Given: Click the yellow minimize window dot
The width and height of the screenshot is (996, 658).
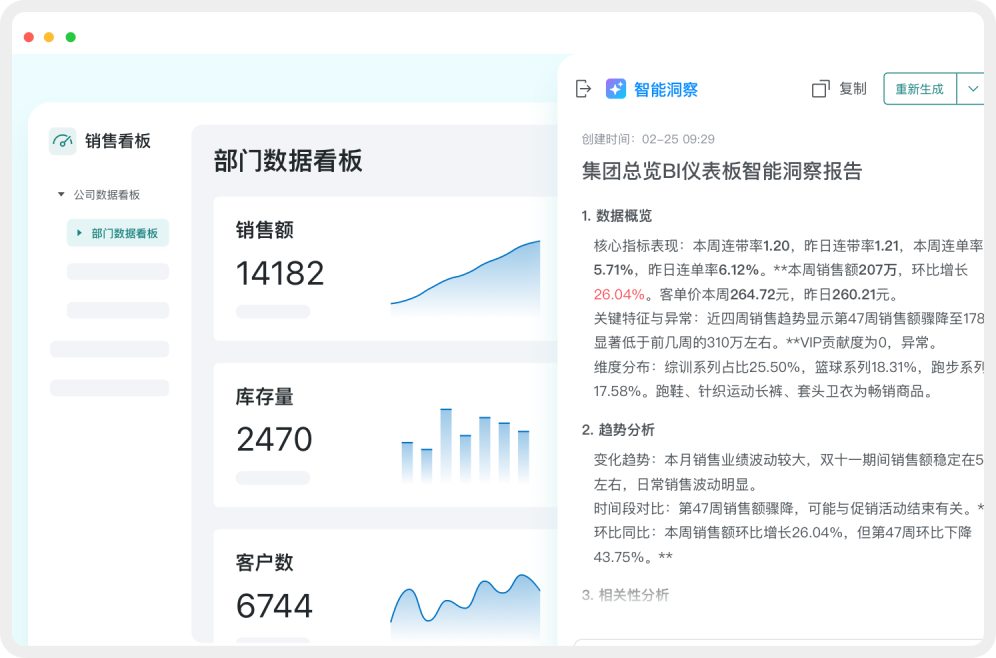Looking at the screenshot, I should 49,37.
